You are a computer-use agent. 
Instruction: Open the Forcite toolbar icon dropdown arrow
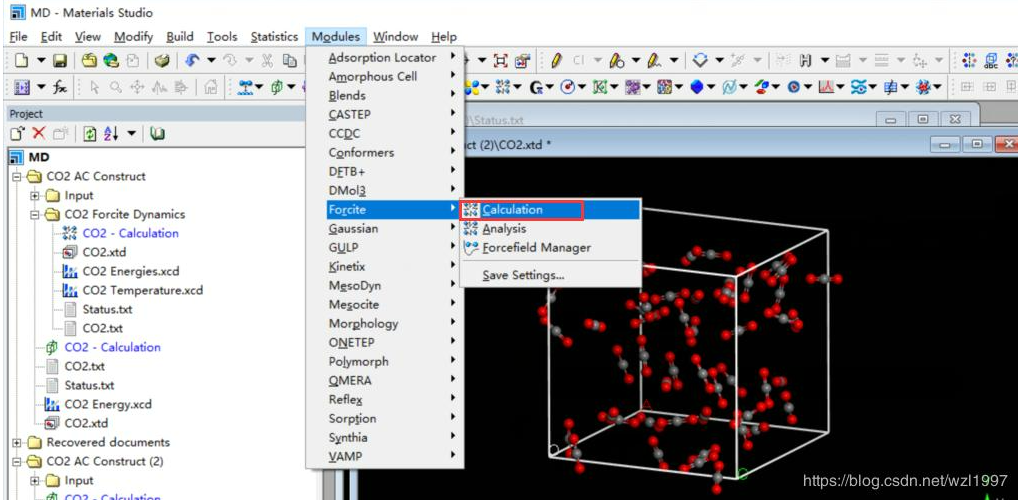point(517,87)
